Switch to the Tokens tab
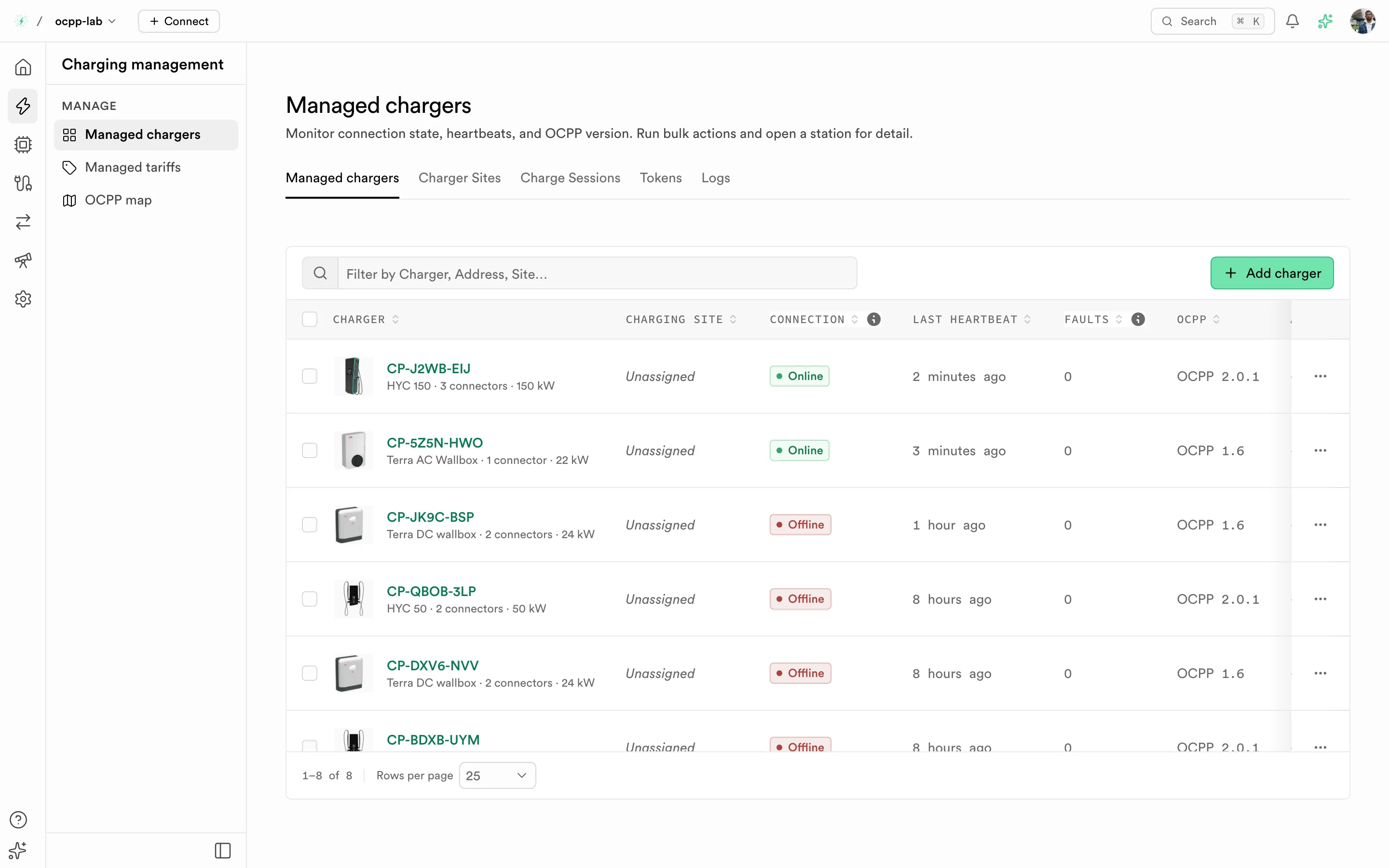Screen dimensions: 1389x868 (661, 178)
